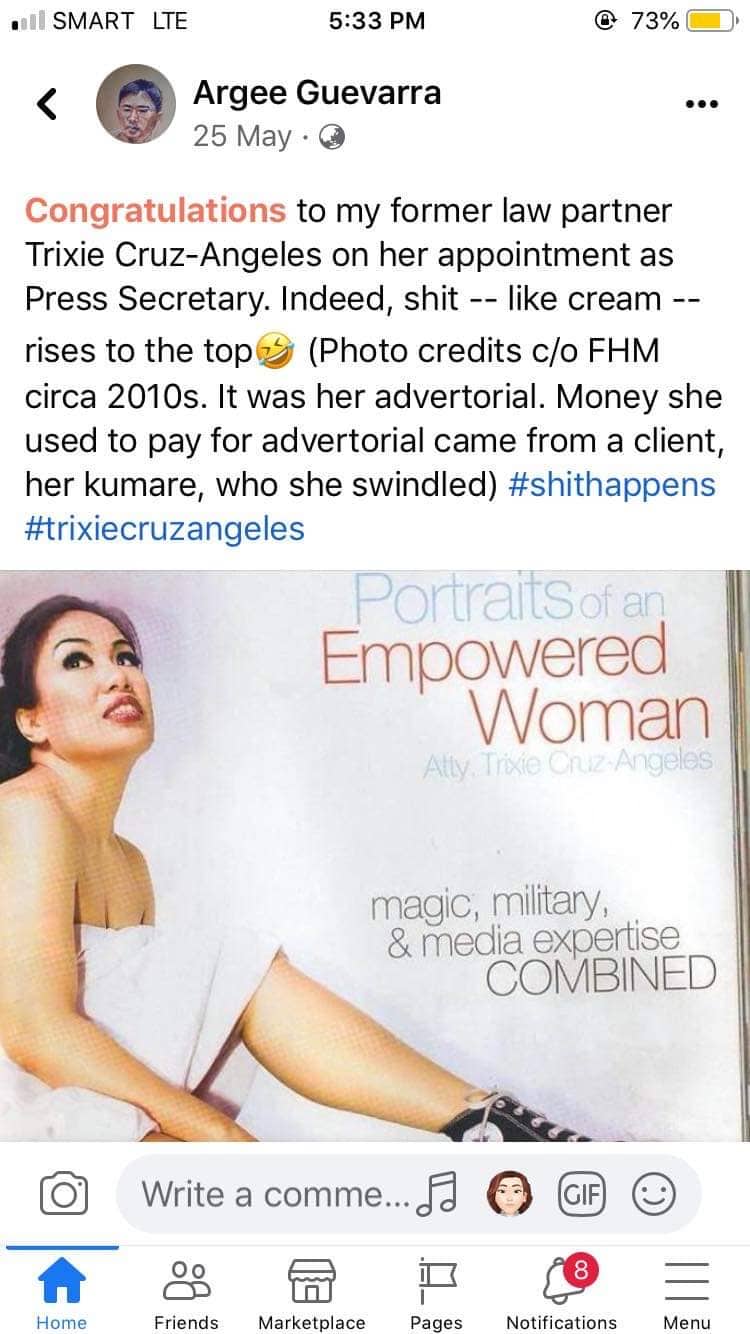
Task: Open the #trixiecruzangeles hashtag link
Action: 164,528
